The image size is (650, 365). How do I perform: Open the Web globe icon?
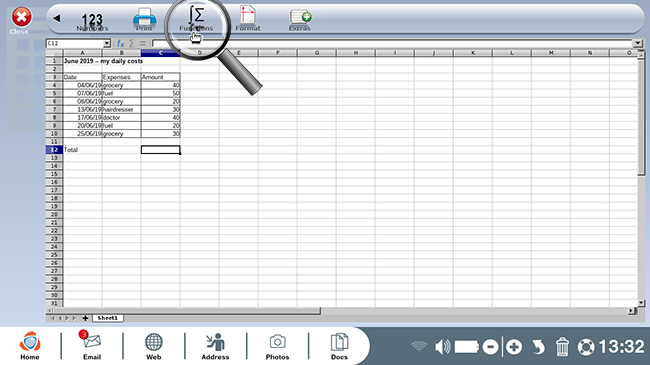pos(153,346)
